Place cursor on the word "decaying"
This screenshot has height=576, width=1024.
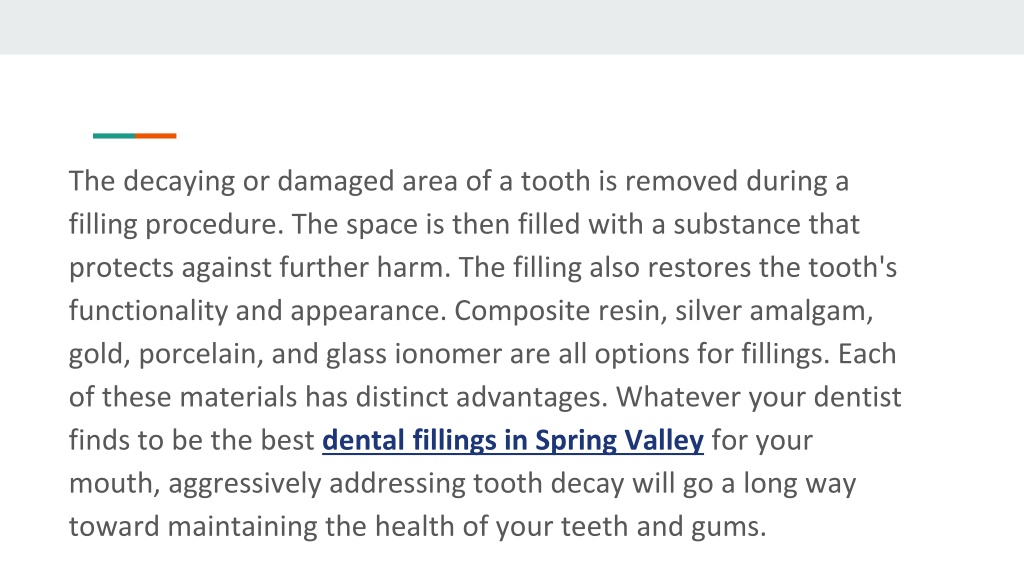point(179,182)
